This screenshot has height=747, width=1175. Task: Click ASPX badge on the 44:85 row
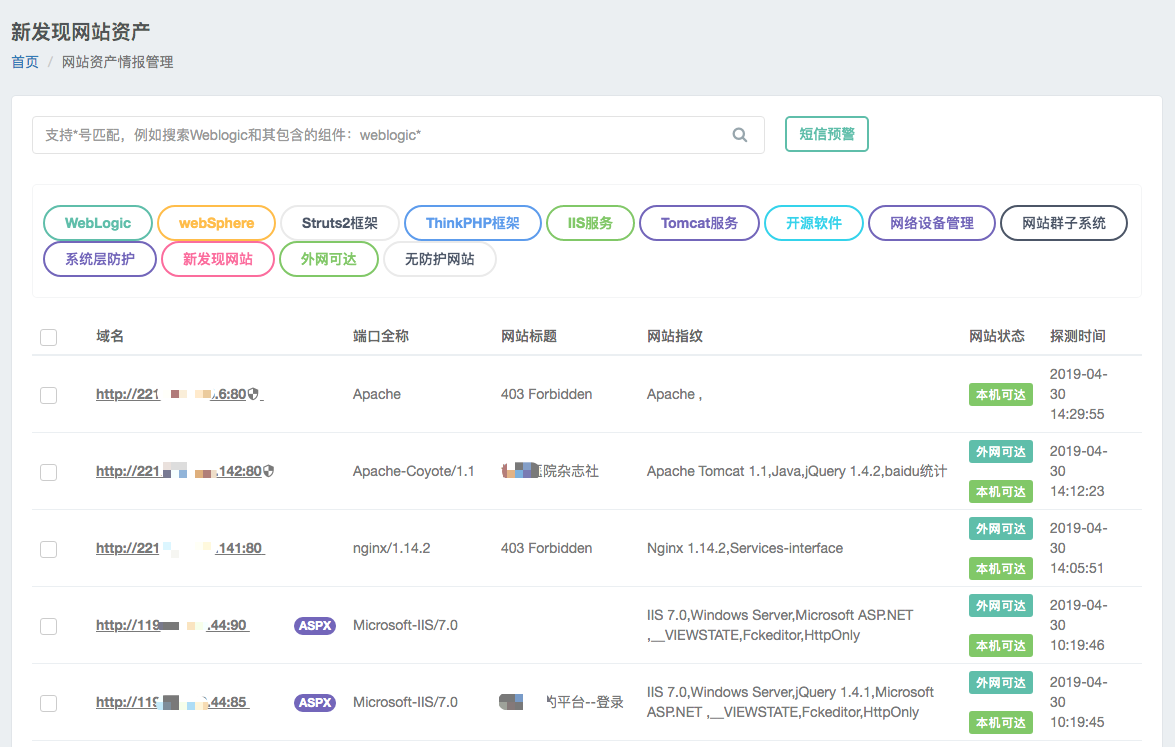click(315, 702)
